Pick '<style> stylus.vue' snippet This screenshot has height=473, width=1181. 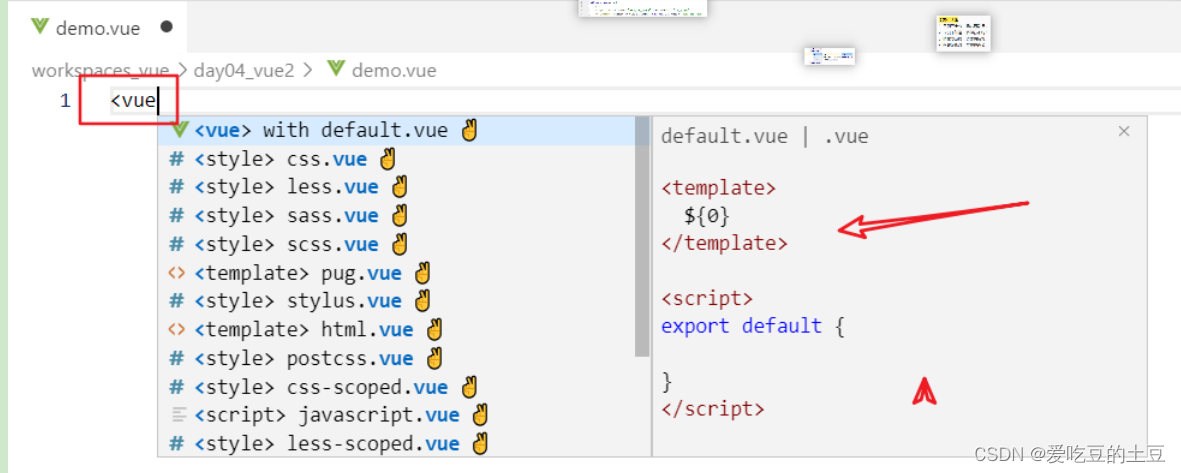click(297, 301)
